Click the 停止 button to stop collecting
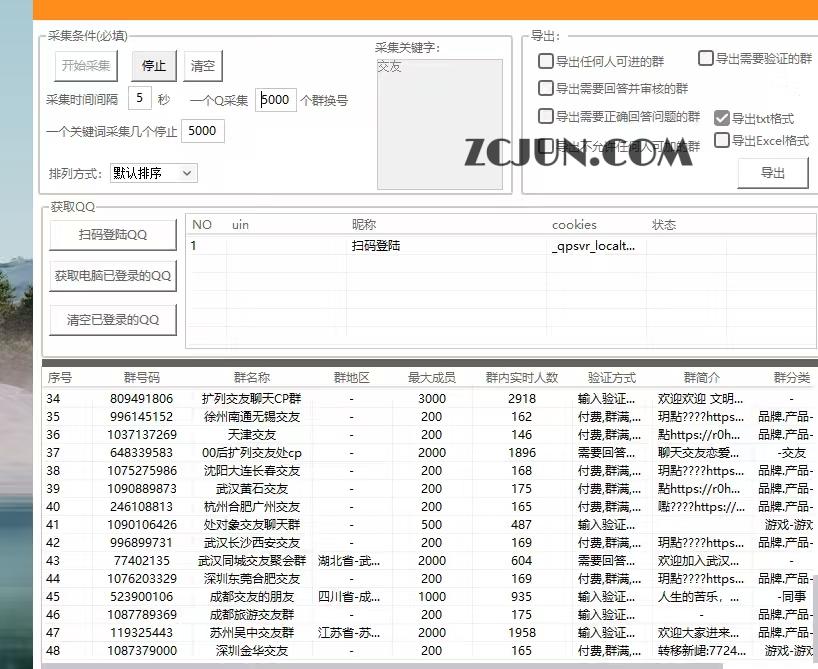Image resolution: width=818 pixels, height=669 pixels. click(x=154, y=66)
